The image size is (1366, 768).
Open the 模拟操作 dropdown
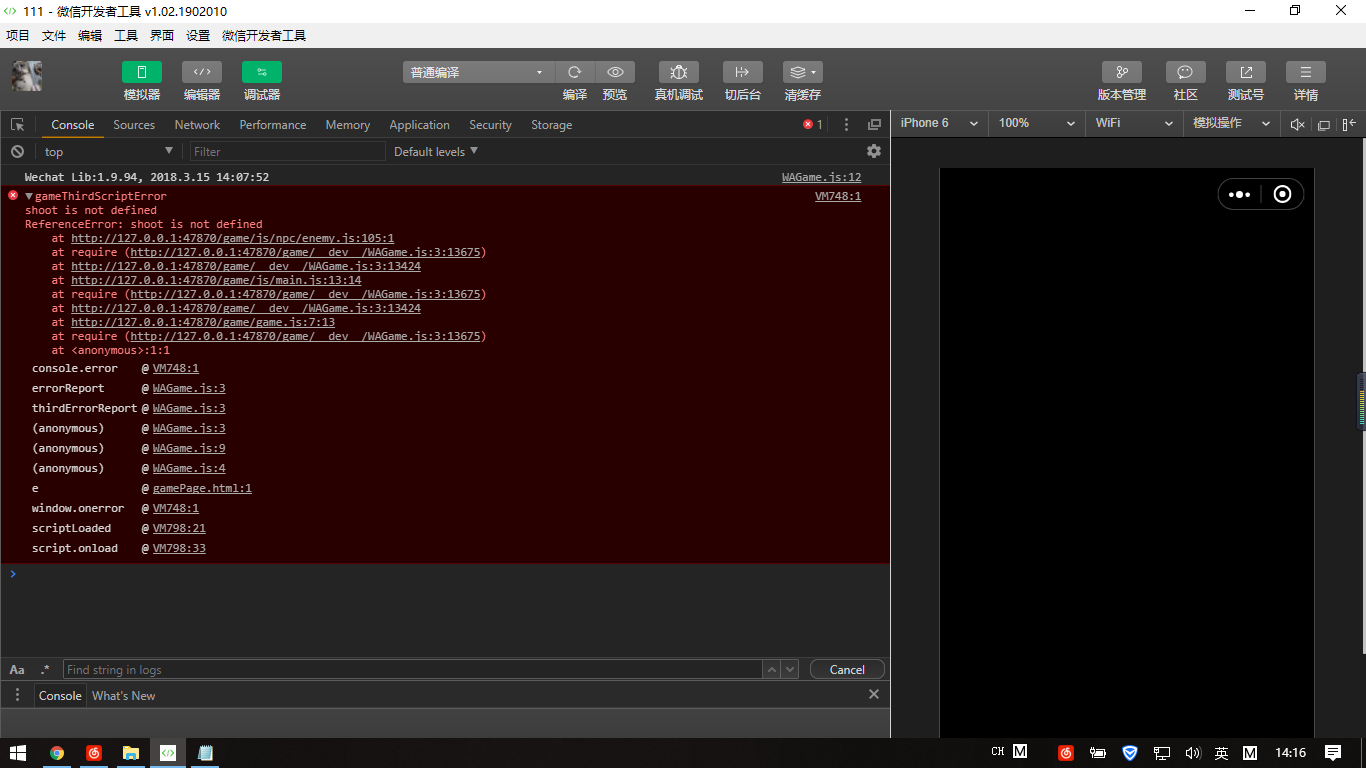click(1232, 123)
